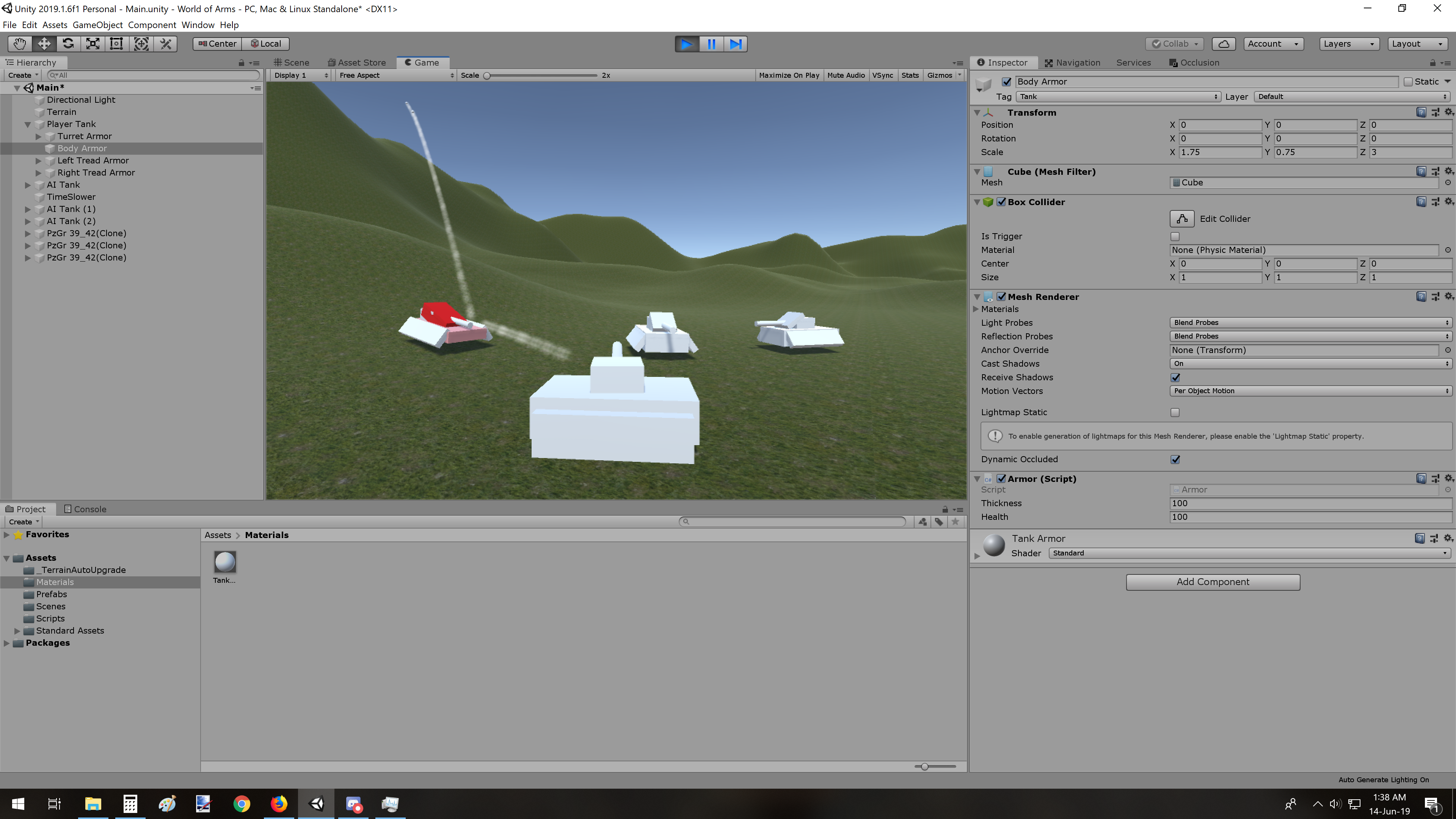
Task: Open the Component menu
Action: [x=152, y=25]
